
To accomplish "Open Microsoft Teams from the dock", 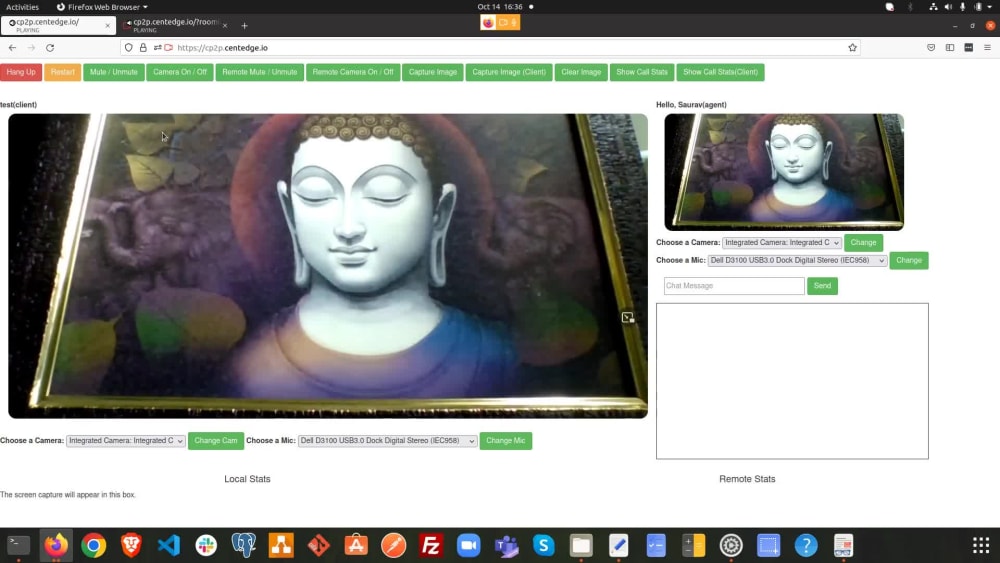I will (x=506, y=545).
